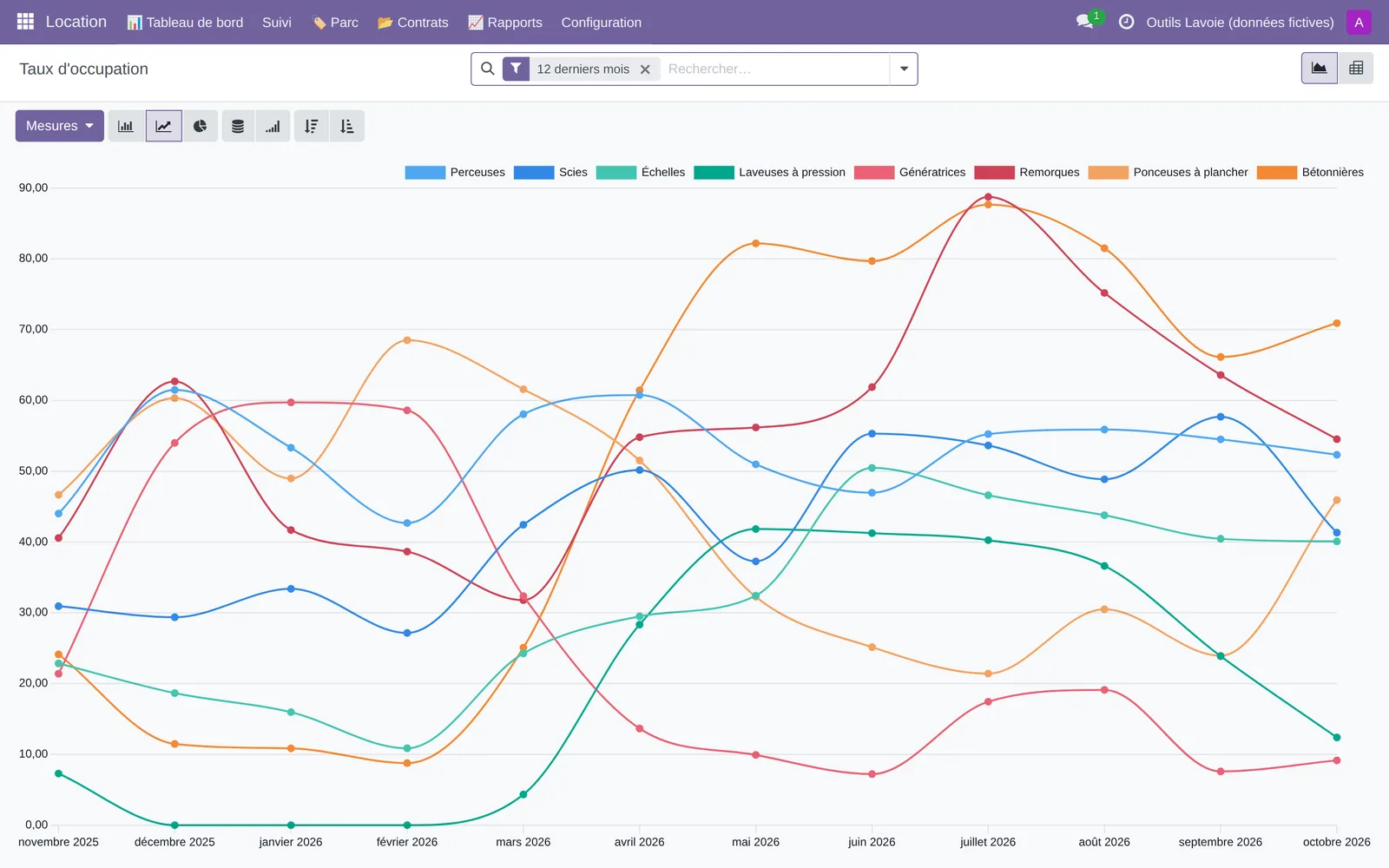Open the Configuration menu
Image resolution: width=1389 pixels, height=868 pixels.
pos(601,22)
